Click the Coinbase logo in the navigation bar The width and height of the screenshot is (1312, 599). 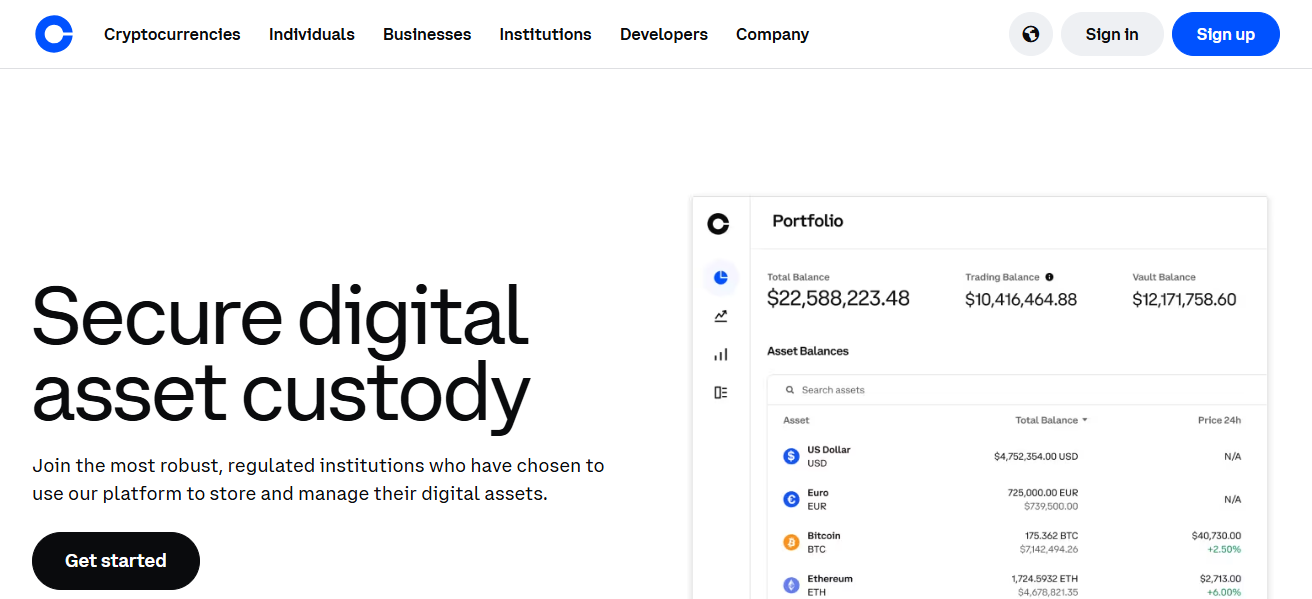[54, 33]
